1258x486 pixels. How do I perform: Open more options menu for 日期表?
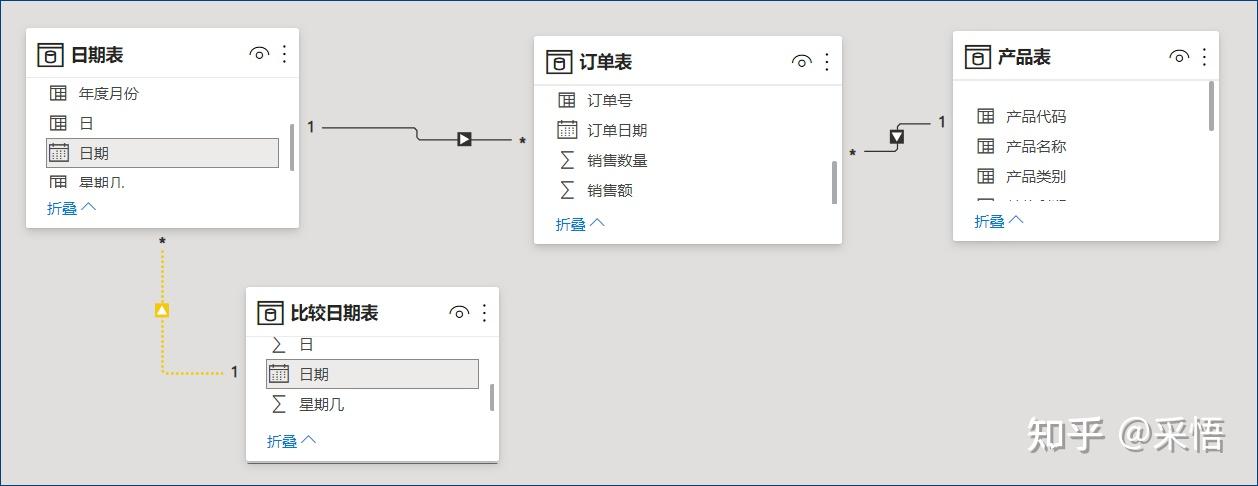pyautogui.click(x=285, y=54)
